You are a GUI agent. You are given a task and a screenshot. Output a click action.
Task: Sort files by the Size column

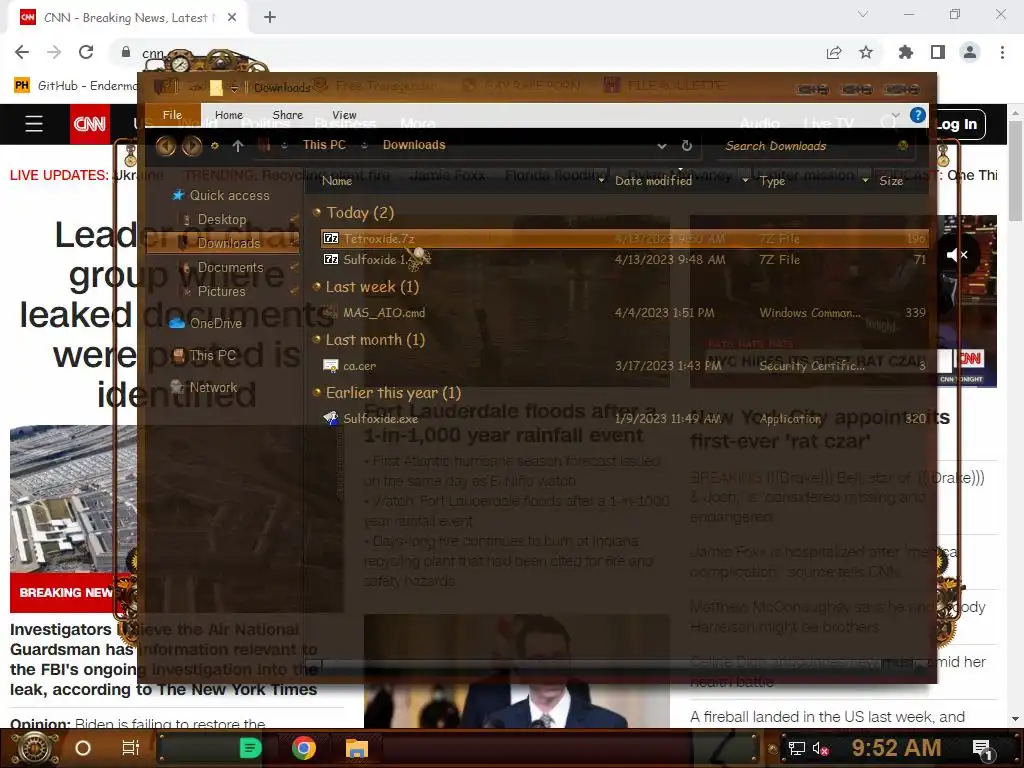tap(891, 181)
